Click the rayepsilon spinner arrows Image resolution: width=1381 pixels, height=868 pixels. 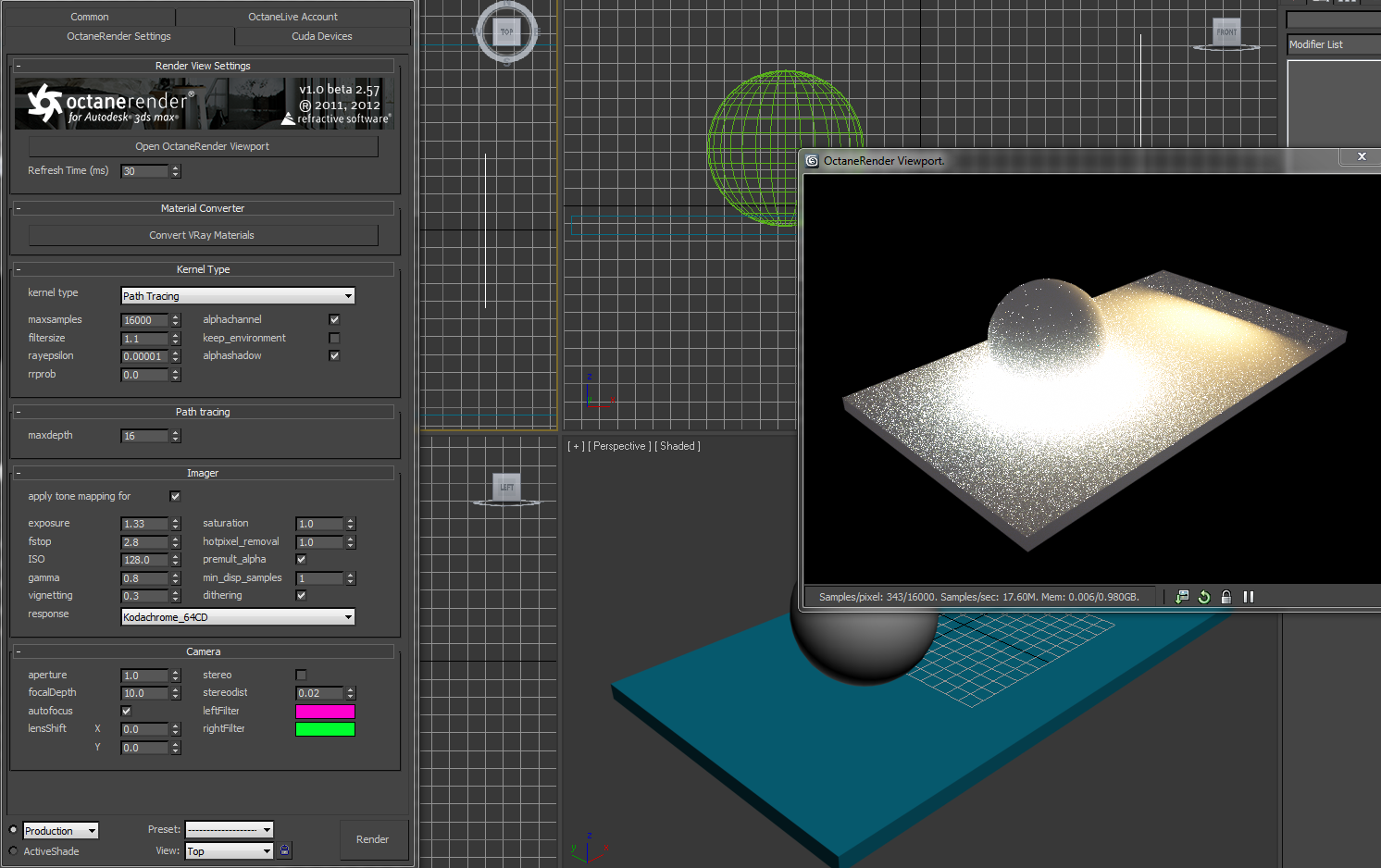click(x=176, y=356)
